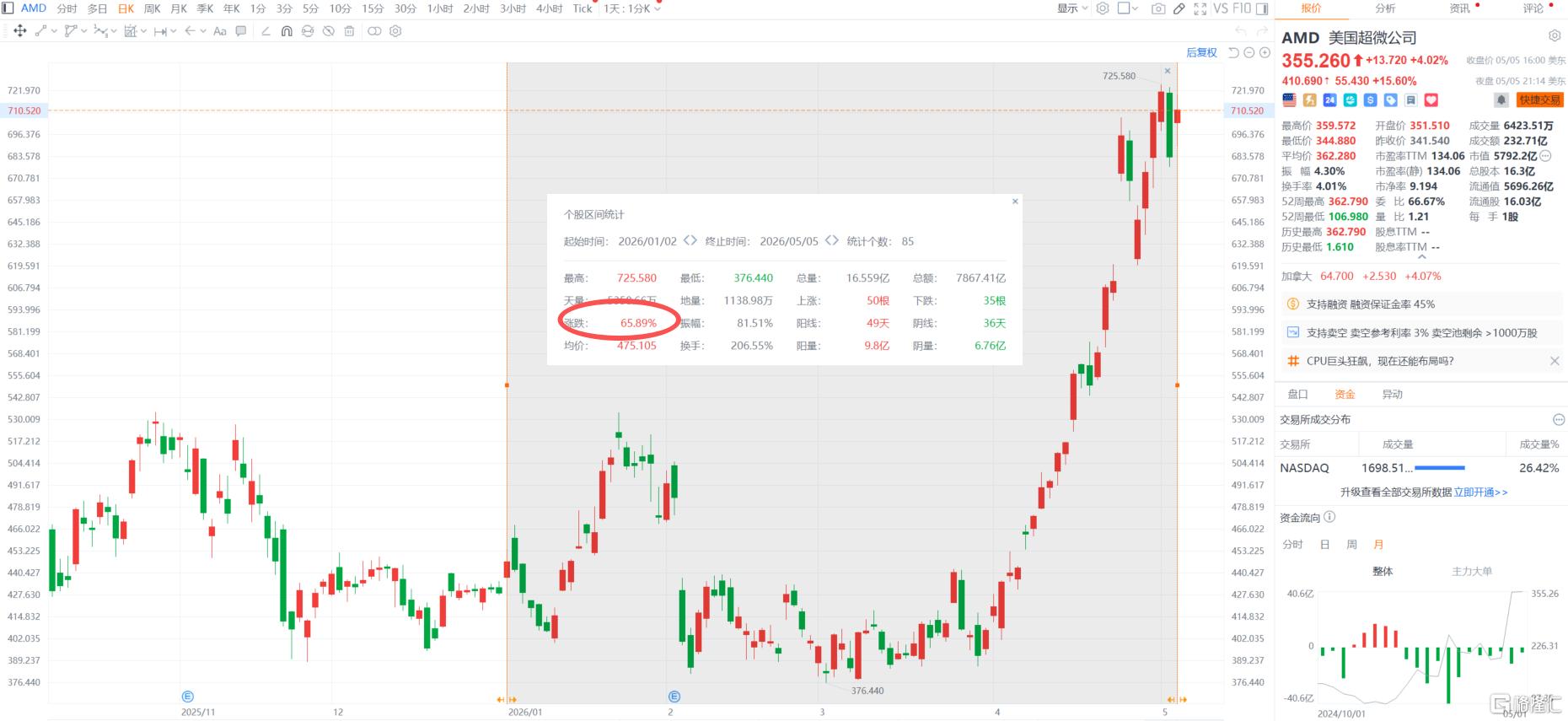Viewport: 1568px width, 721px height.
Task: Open more options for 交易所成交分布
Action: (1559, 419)
